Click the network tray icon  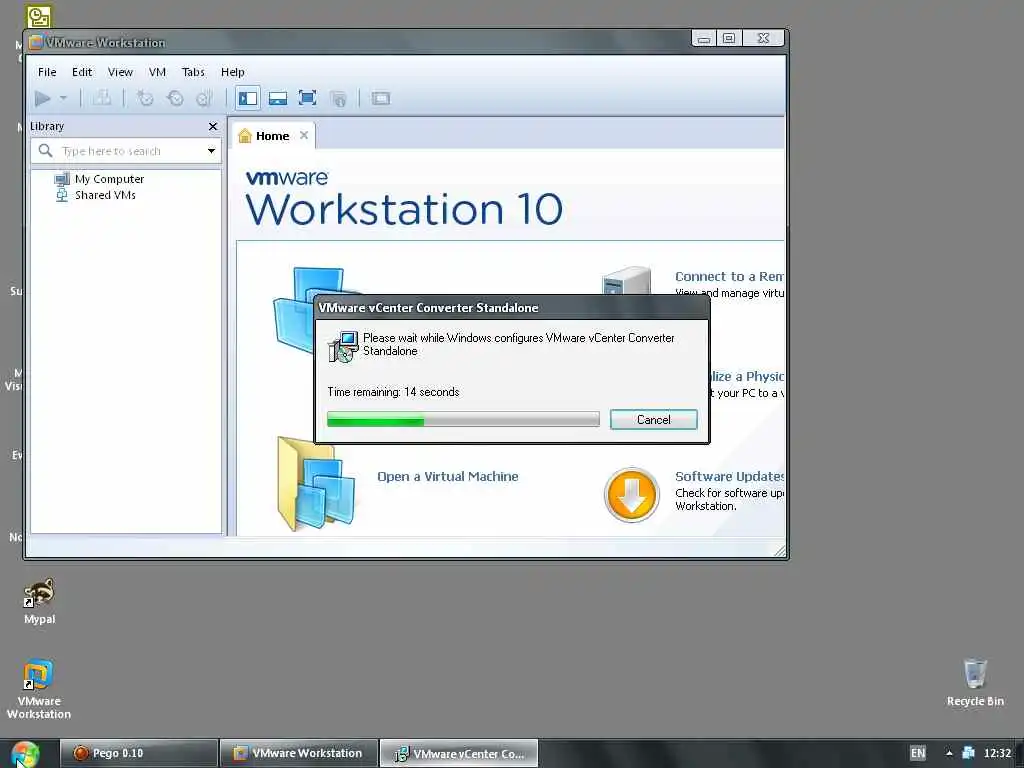point(968,753)
